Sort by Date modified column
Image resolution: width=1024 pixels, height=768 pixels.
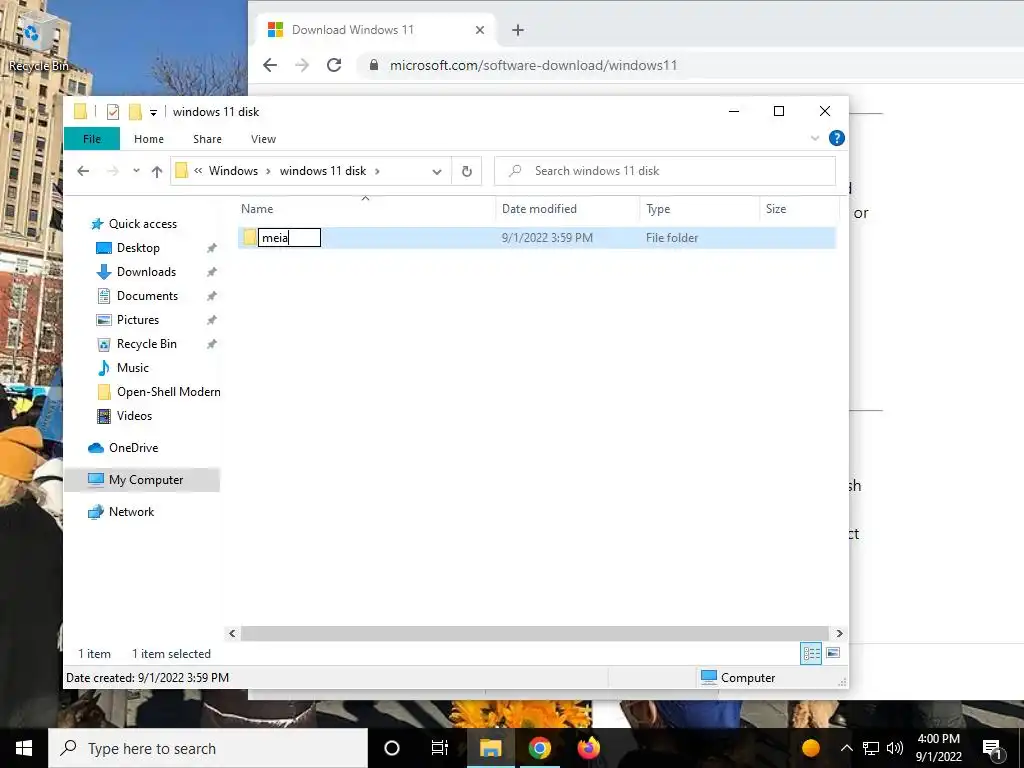tap(539, 209)
